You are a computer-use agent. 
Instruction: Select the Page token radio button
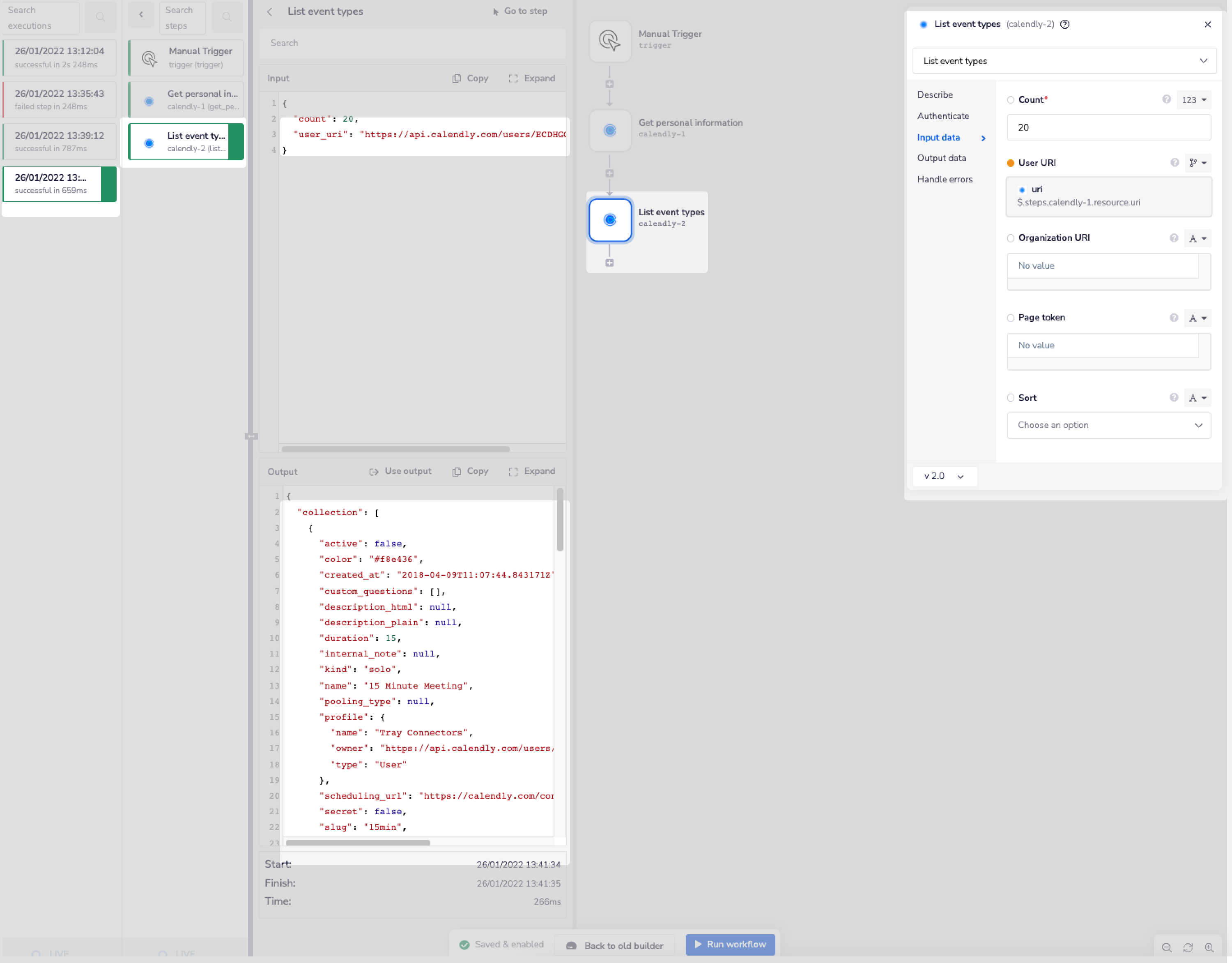coord(1010,318)
